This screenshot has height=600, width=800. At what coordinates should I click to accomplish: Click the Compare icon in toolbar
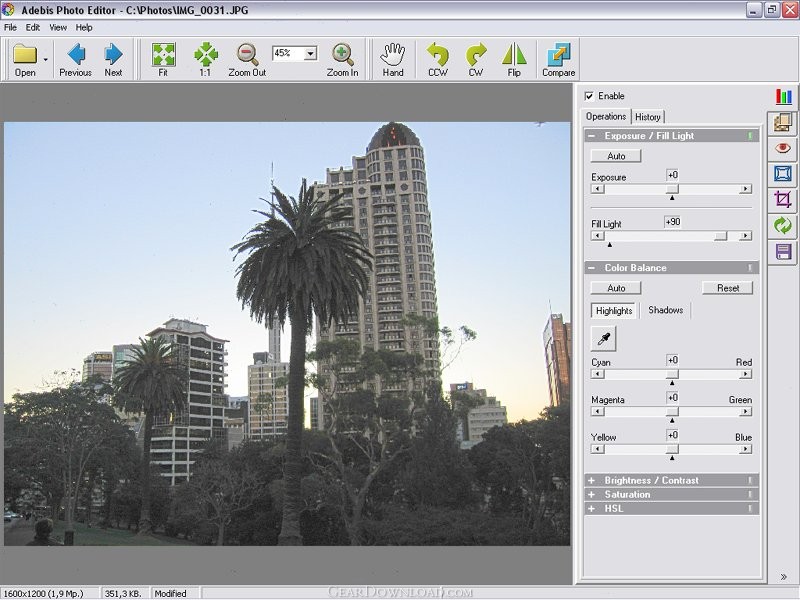(x=558, y=55)
